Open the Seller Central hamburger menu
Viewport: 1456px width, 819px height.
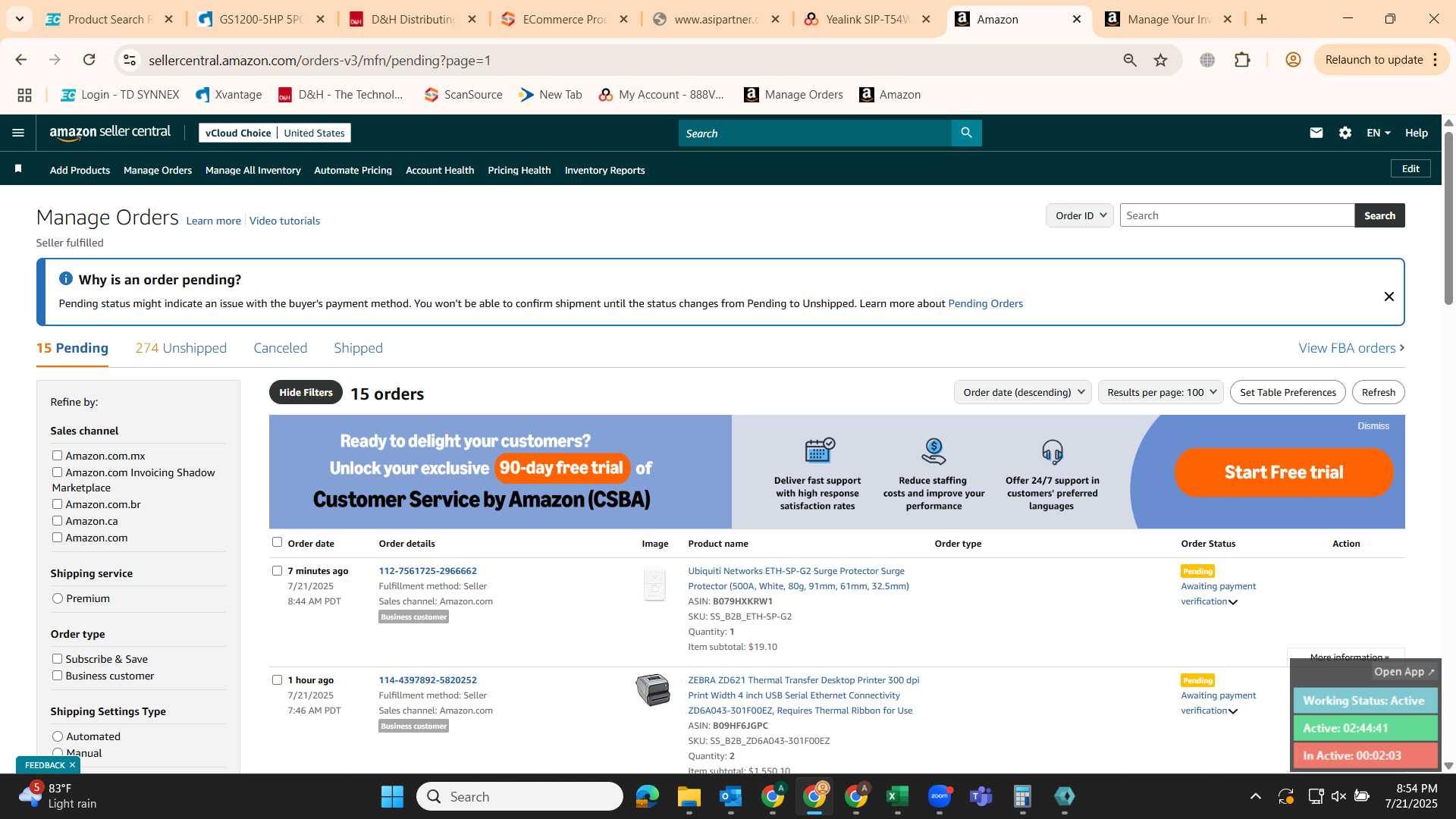(18, 133)
